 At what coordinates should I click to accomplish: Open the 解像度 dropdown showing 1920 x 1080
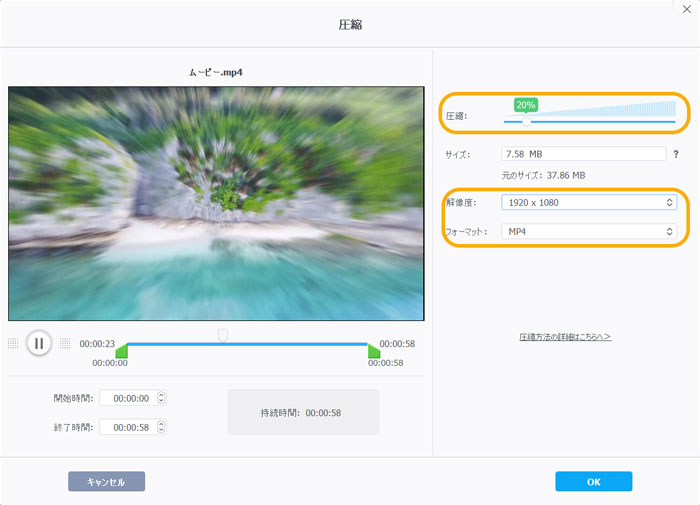click(589, 203)
